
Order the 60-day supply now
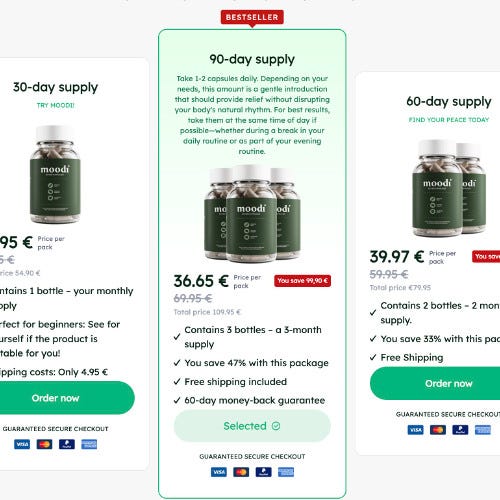click(435, 383)
